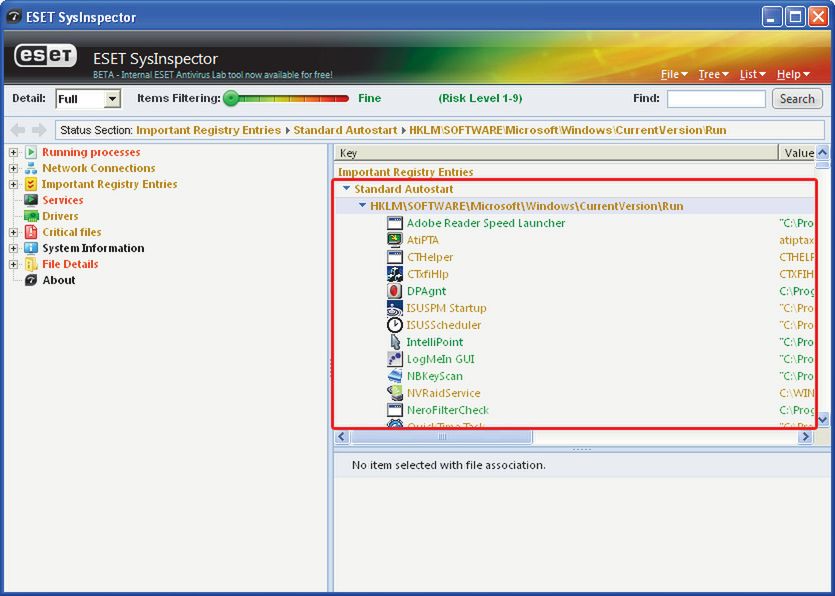
Task: Expand the System Information node
Action: [x=13, y=249]
